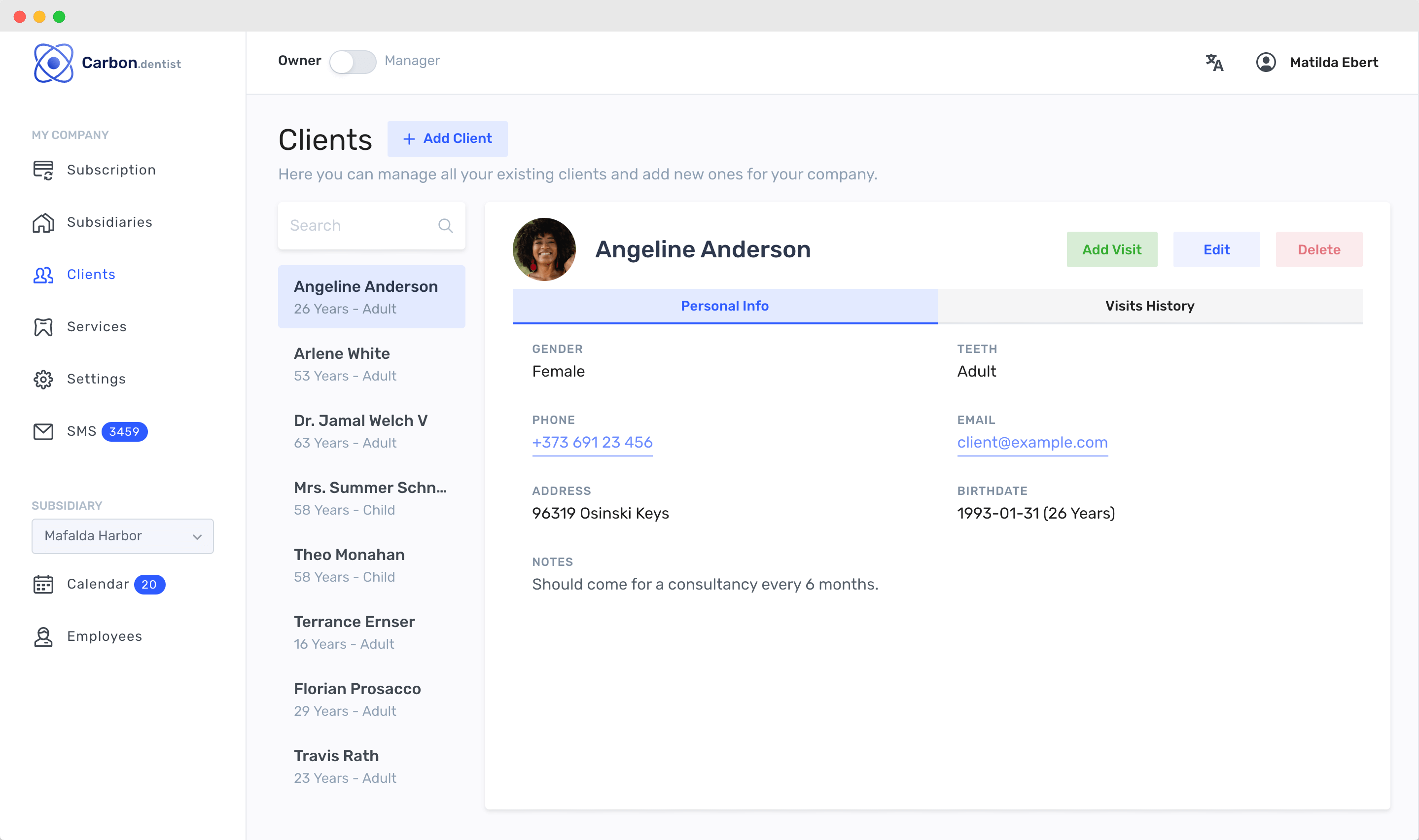Viewport: 1419px width, 840px height.
Task: Click the Subscription card icon in sidebar
Action: coord(43,170)
